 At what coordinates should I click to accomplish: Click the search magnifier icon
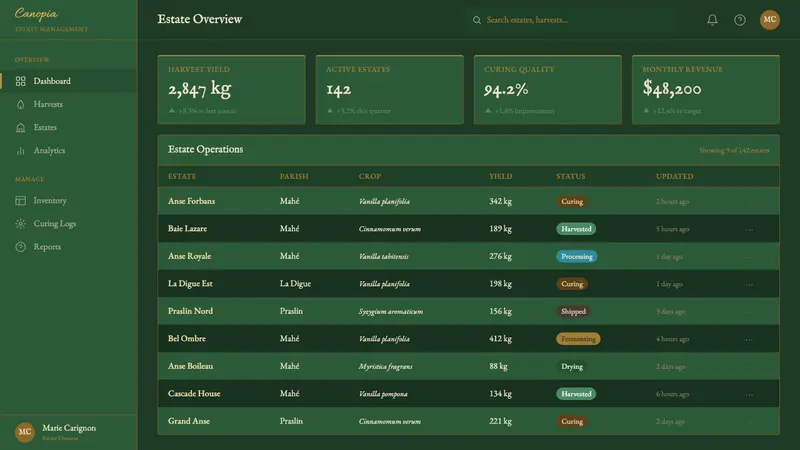[x=477, y=20]
